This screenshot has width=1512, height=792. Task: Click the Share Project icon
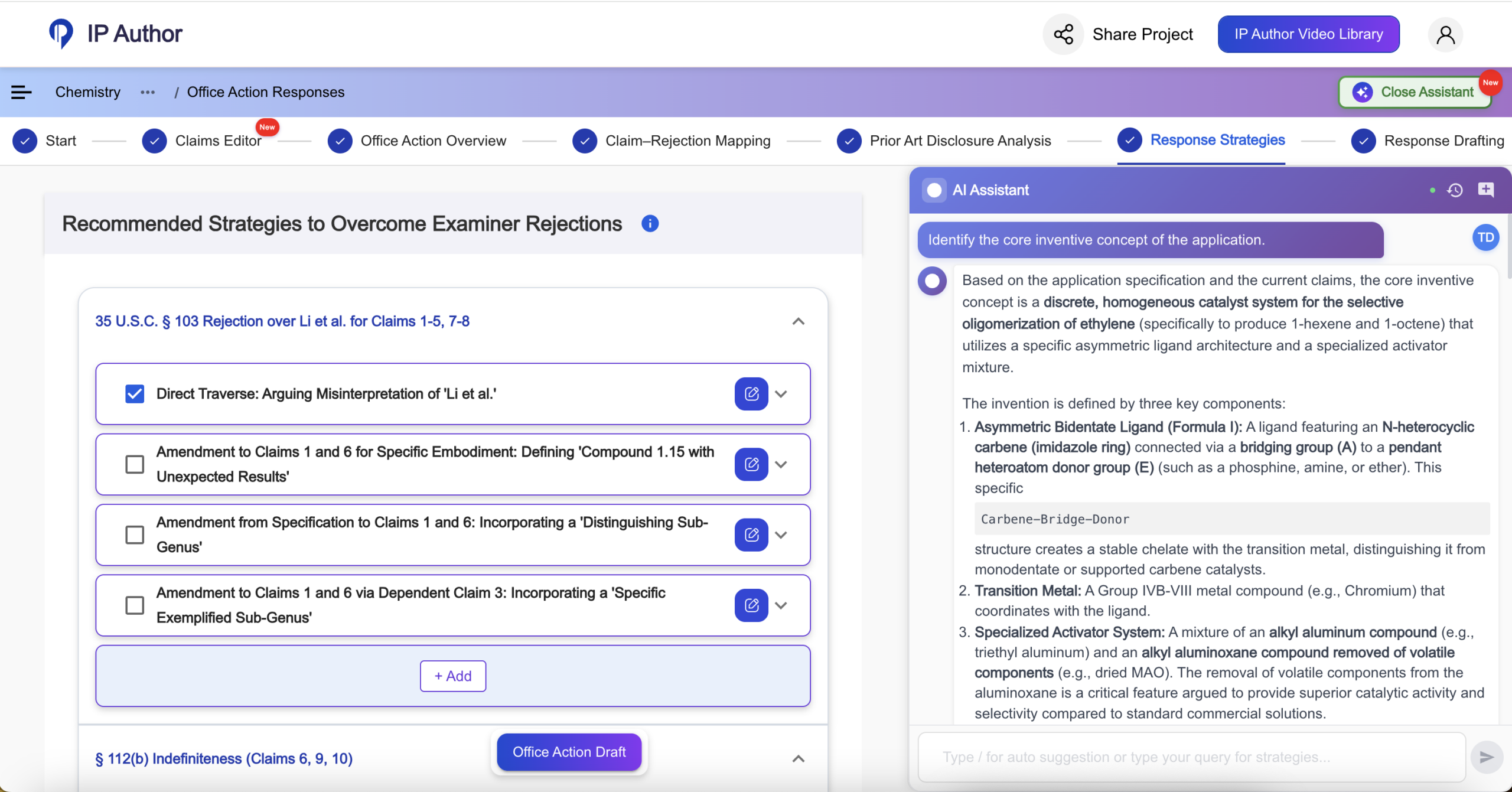click(x=1063, y=34)
